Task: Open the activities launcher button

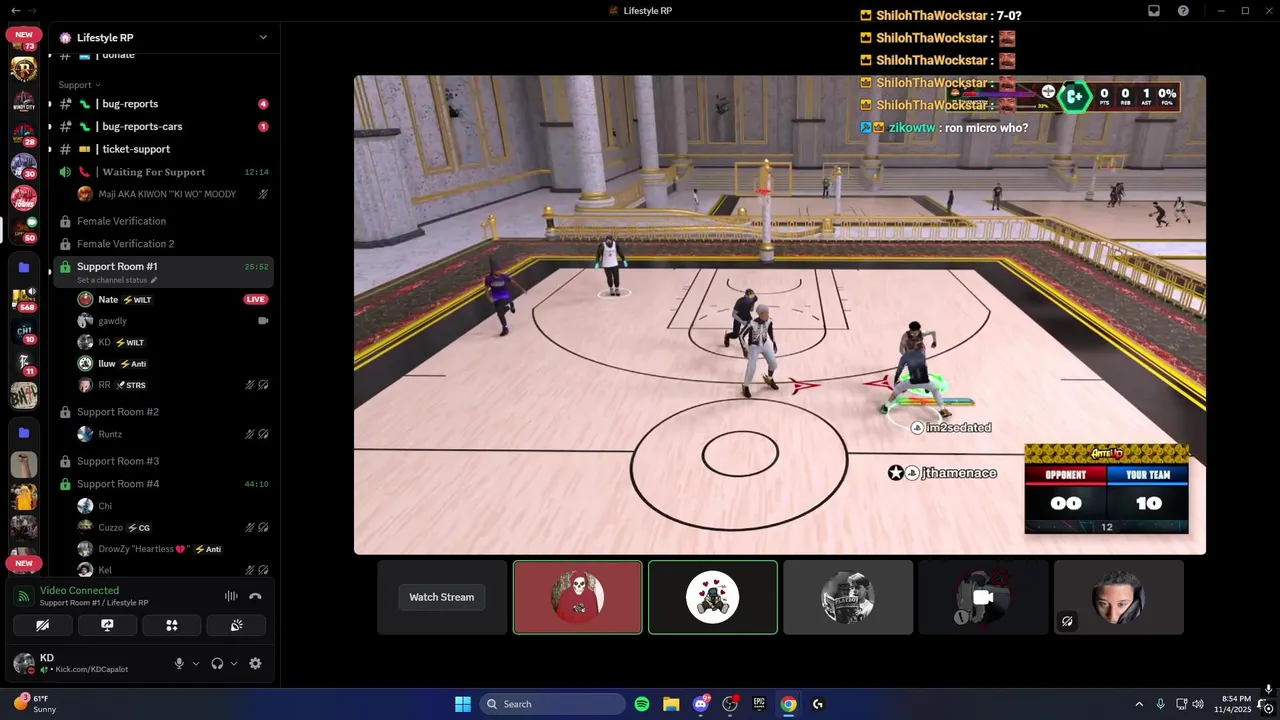Action: (x=172, y=625)
